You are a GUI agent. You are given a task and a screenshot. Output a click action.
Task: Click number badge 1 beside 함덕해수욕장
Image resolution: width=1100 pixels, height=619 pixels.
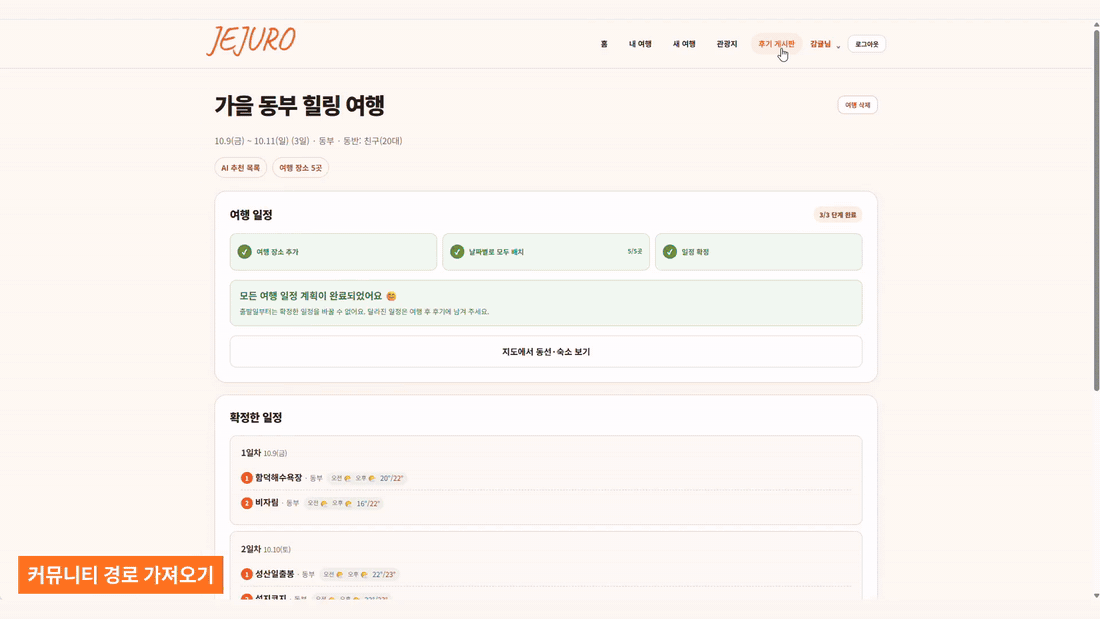[247, 478]
